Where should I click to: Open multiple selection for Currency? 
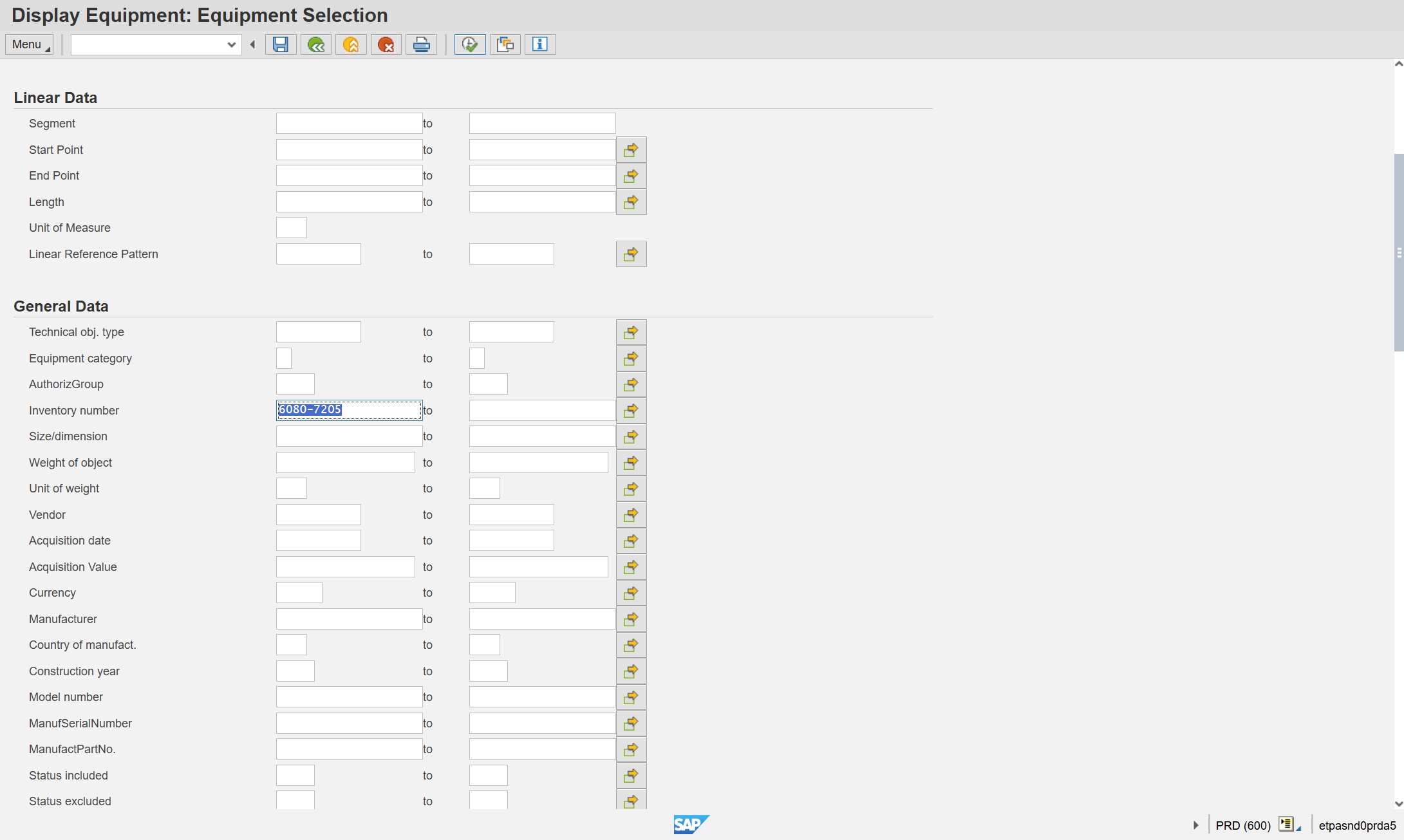[632, 593]
